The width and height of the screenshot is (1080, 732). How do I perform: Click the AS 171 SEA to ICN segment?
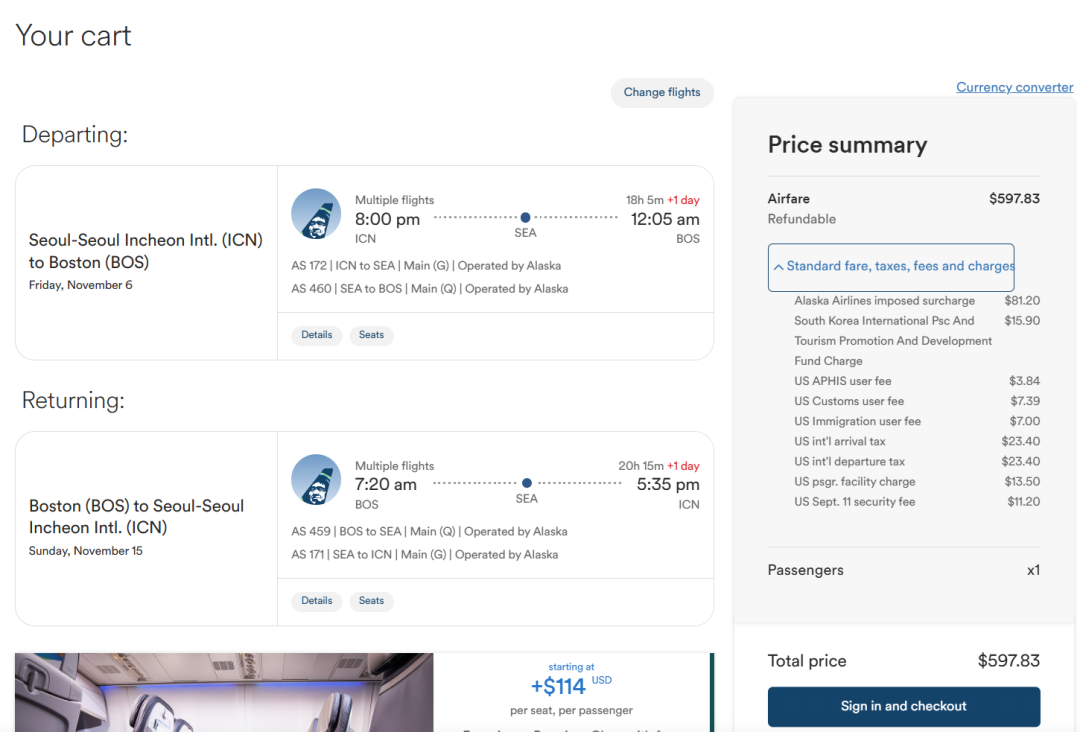pos(424,555)
